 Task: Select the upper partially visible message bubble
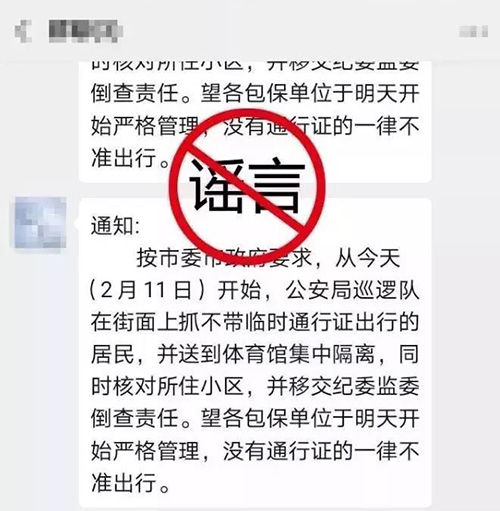[255, 122]
